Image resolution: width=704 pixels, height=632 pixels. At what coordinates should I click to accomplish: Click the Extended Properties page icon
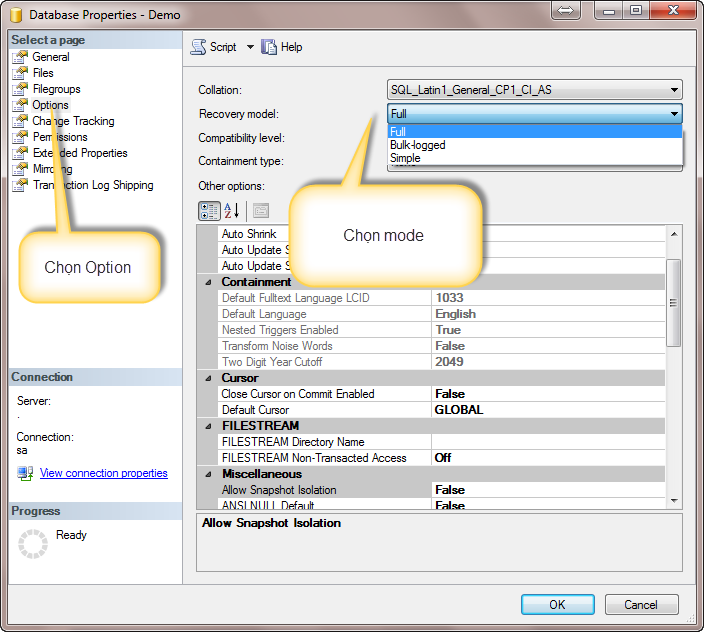coord(20,153)
